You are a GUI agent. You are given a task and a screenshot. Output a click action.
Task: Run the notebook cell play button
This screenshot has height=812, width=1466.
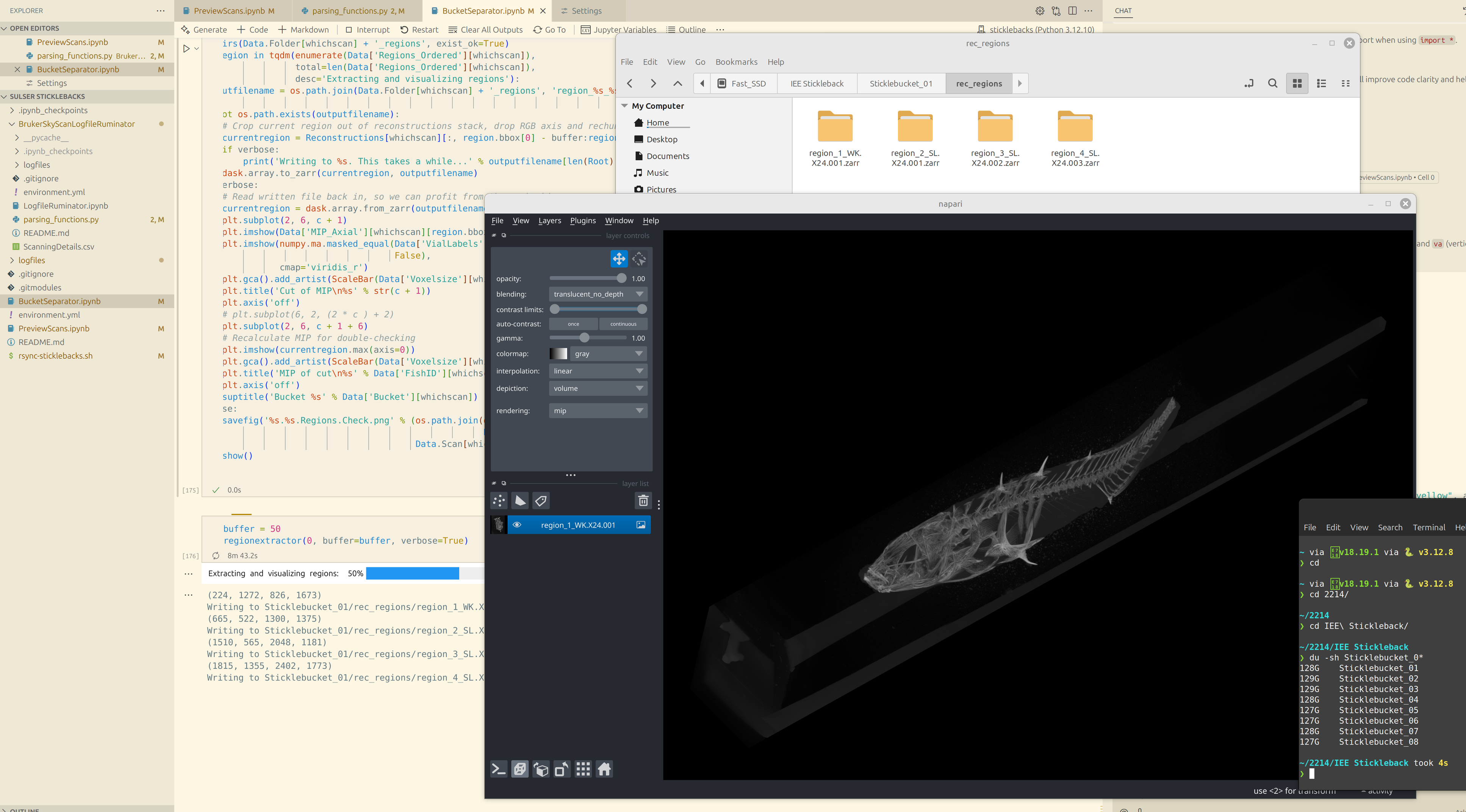tap(186, 49)
